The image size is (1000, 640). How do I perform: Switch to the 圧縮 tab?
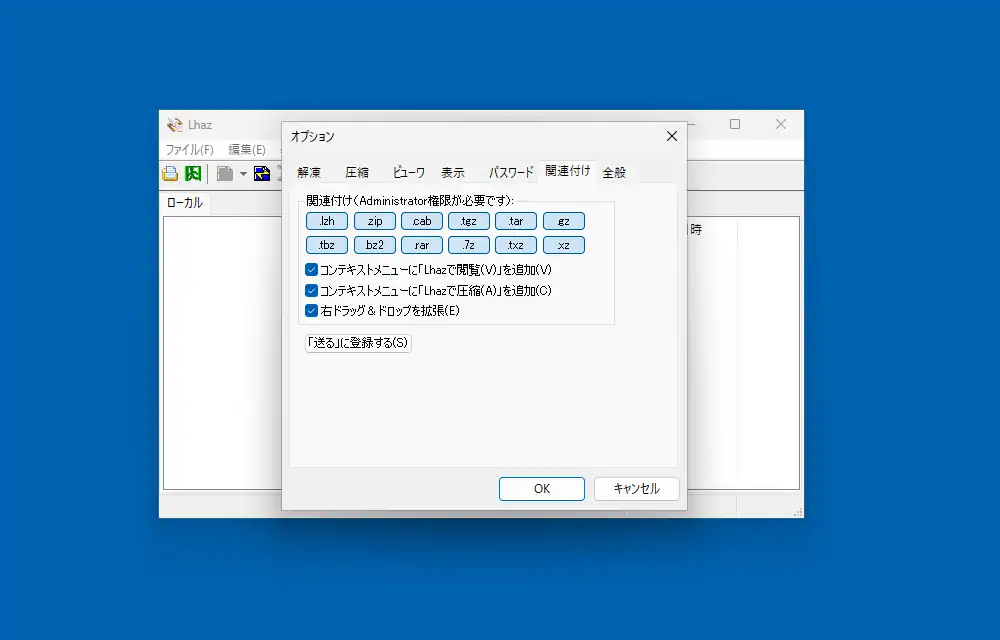point(357,172)
